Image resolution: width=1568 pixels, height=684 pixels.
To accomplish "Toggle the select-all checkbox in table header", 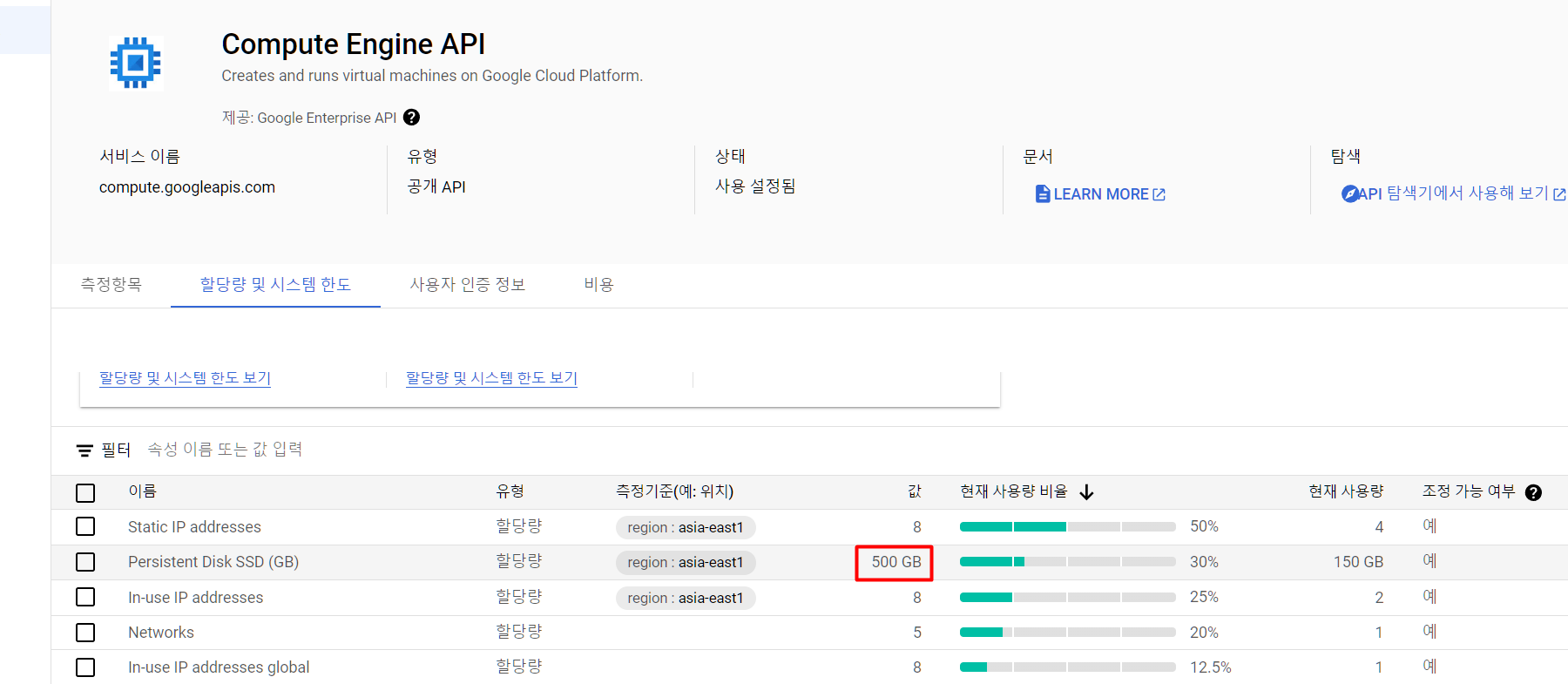I will 85,493.
